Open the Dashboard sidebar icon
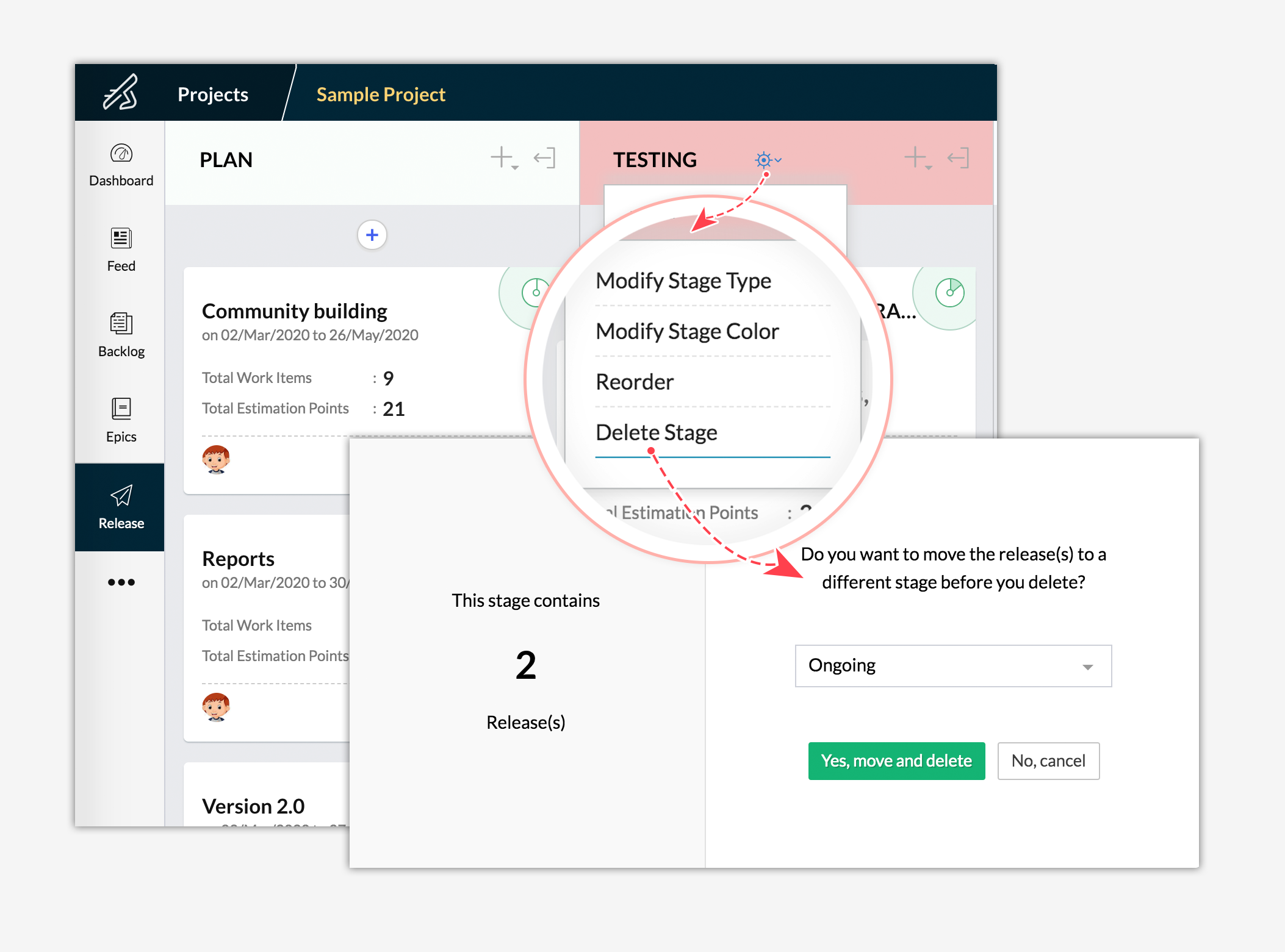Screen dimensions: 1285x952 (121, 153)
